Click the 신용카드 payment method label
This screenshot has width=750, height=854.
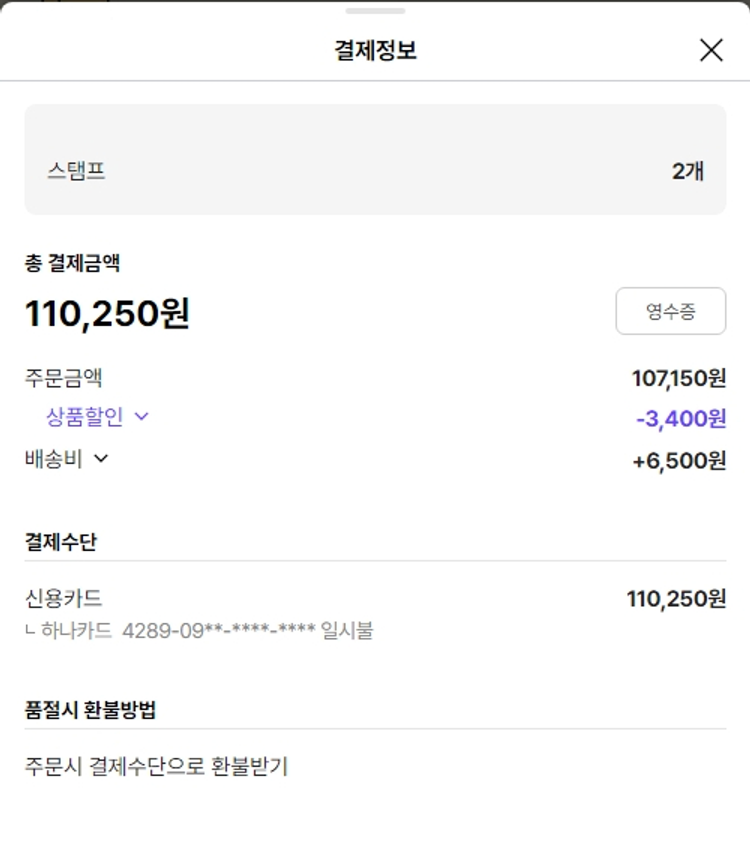[x=63, y=599]
